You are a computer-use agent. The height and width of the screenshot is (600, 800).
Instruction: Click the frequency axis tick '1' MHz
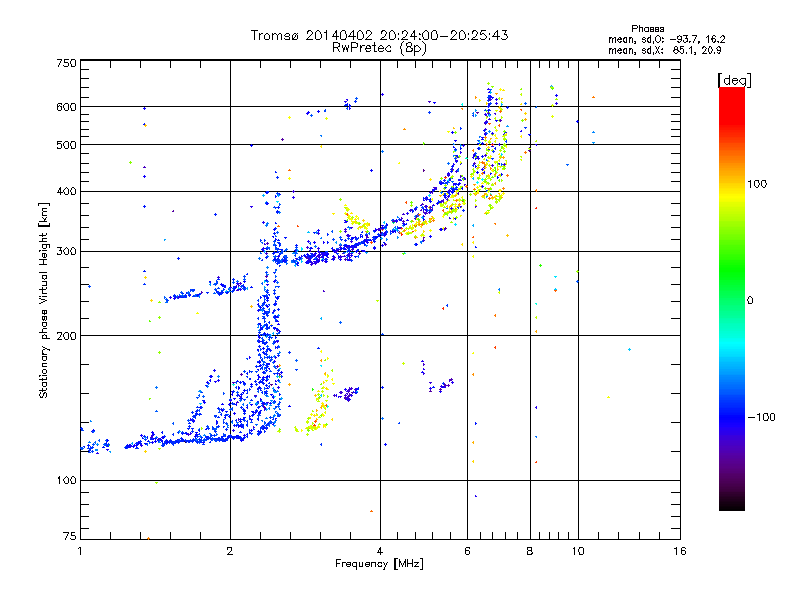(80, 551)
